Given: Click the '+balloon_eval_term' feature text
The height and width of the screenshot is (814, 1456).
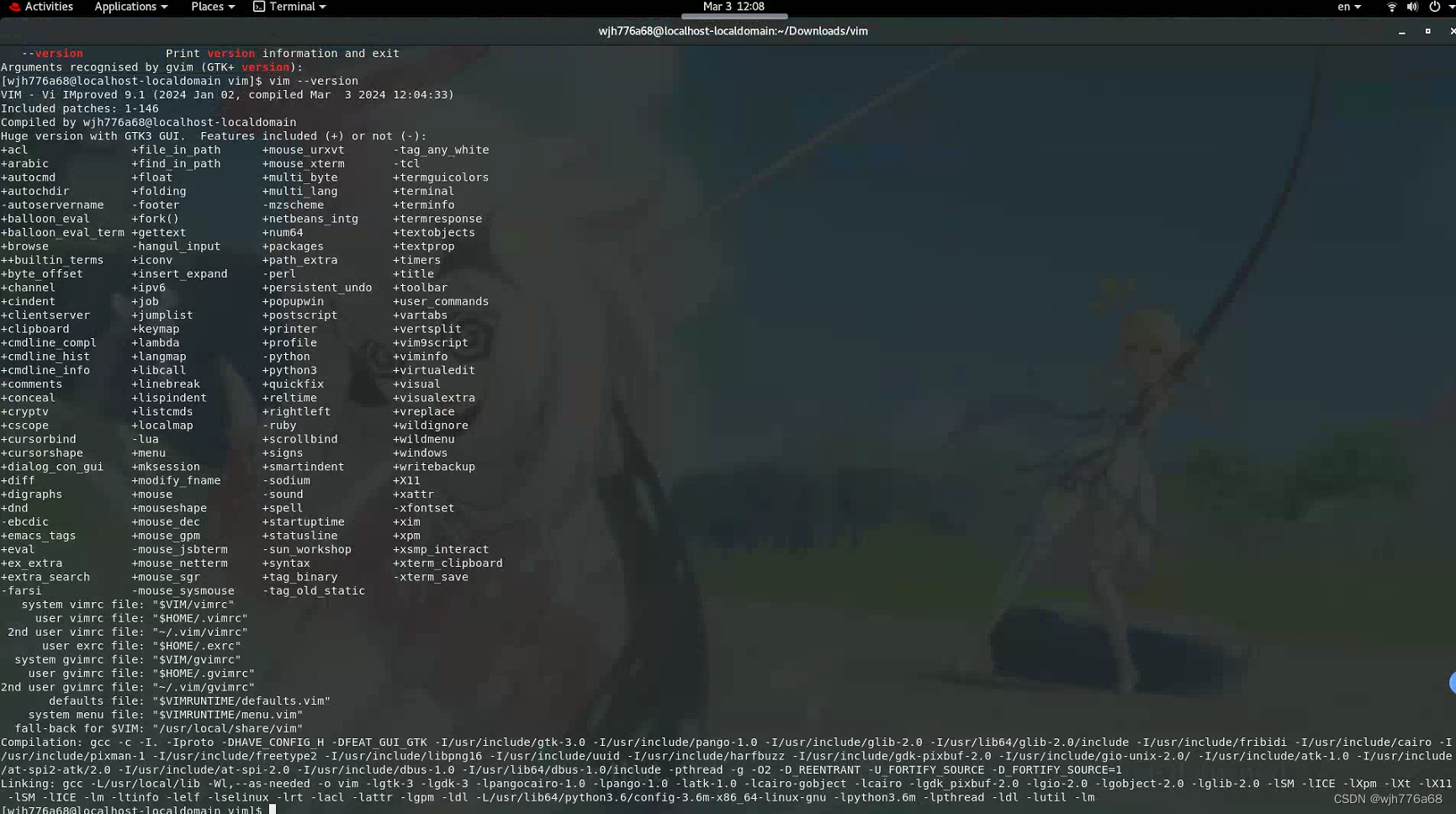Looking at the screenshot, I should [62, 232].
